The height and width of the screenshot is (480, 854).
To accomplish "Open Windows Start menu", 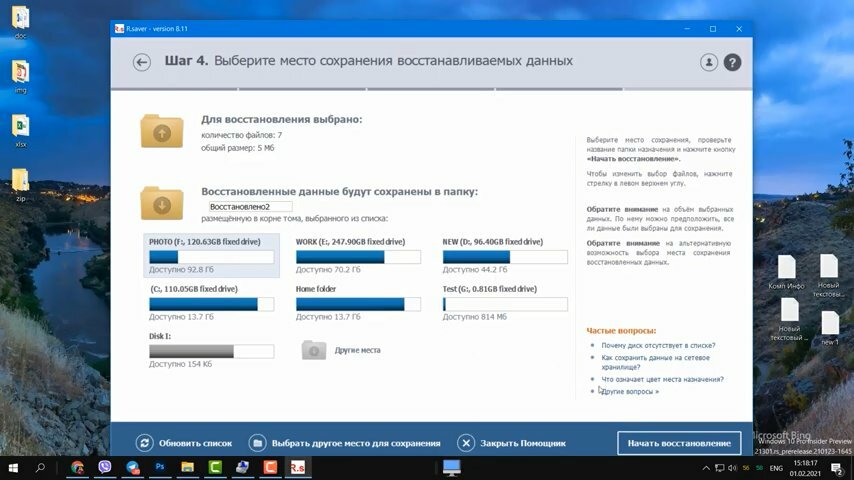I will tap(13, 467).
